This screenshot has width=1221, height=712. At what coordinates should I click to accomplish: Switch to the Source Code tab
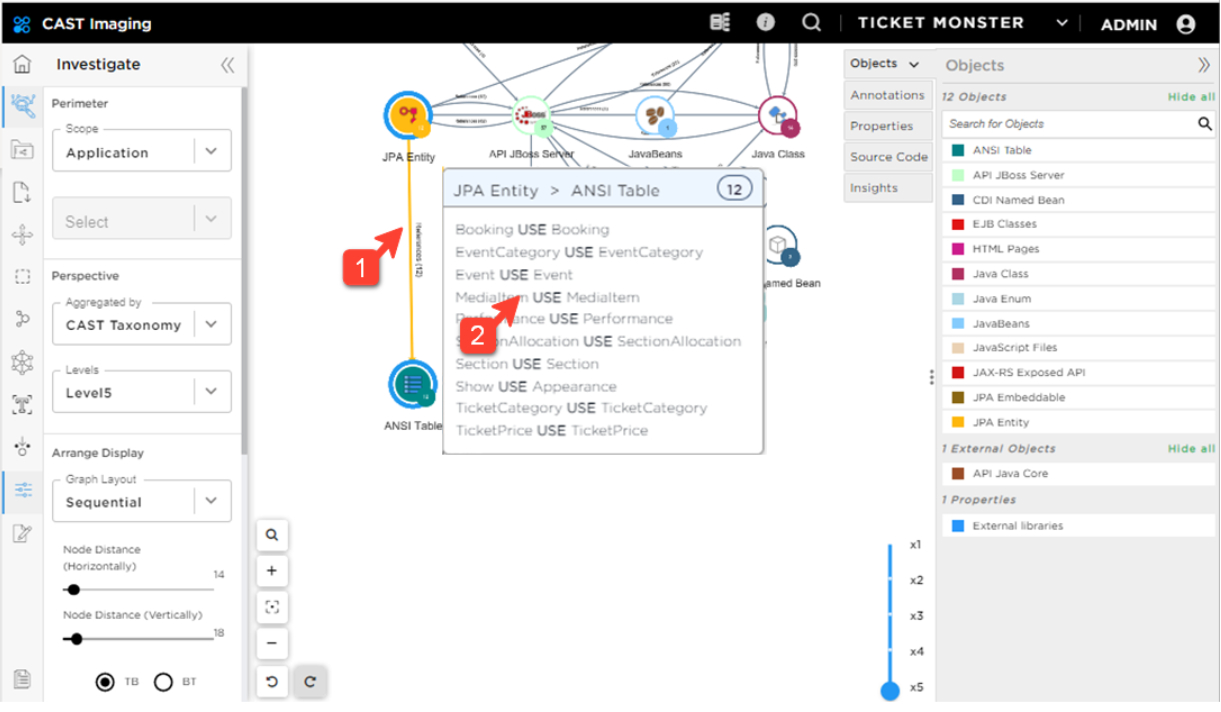(887, 157)
